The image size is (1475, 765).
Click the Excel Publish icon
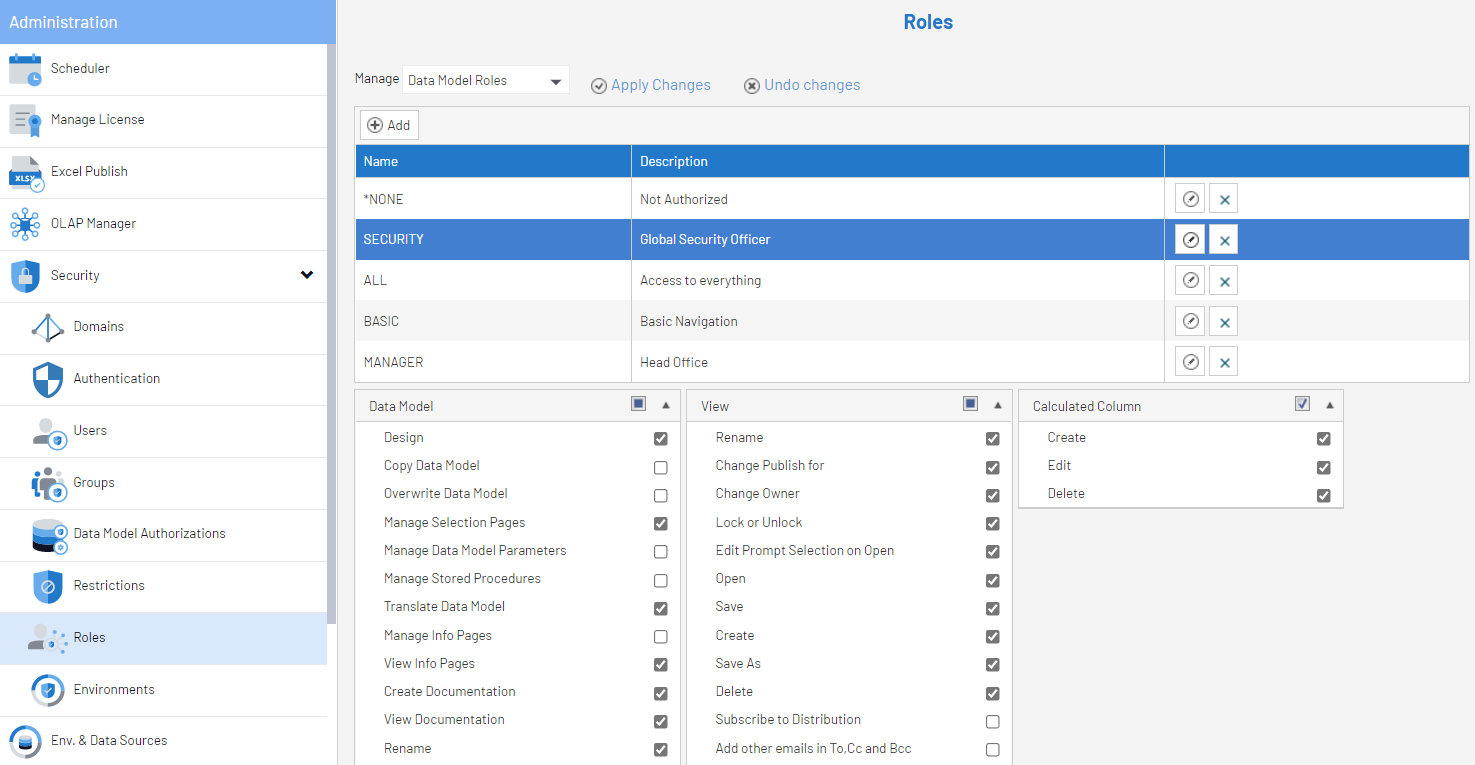click(25, 172)
